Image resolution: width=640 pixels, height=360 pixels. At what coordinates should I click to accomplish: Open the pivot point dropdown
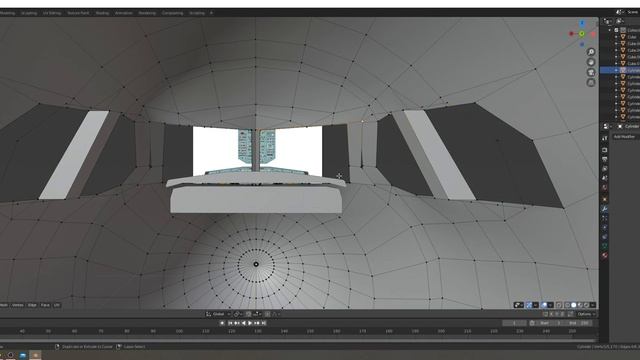click(x=237, y=314)
